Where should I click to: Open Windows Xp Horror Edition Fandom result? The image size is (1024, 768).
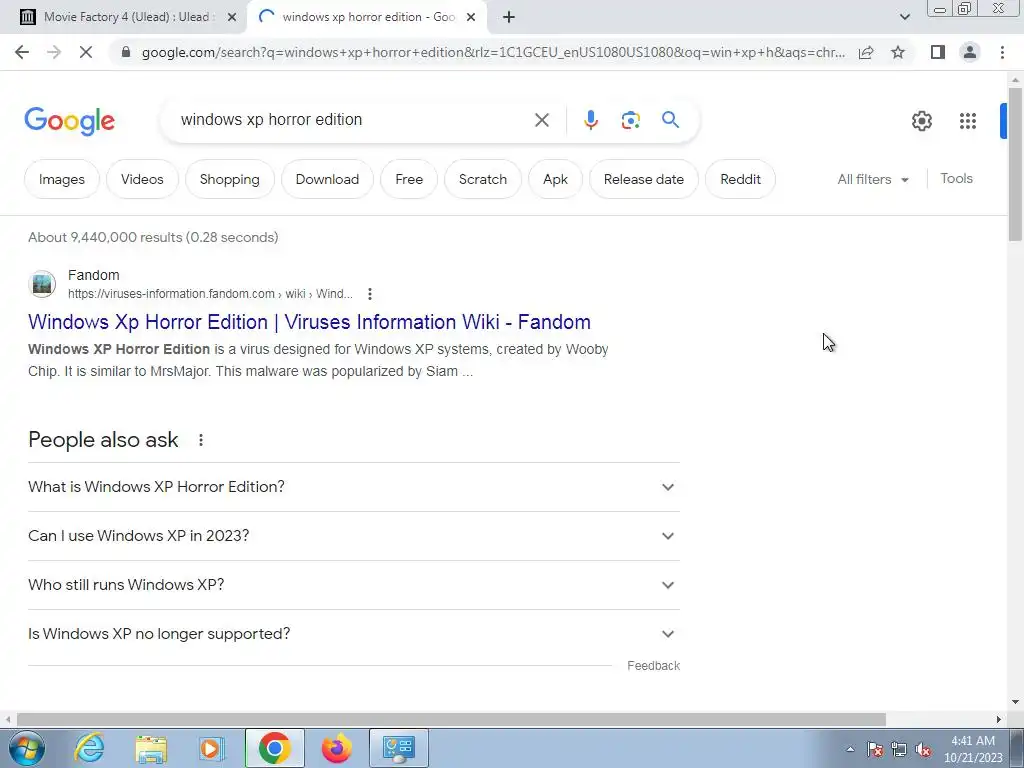point(309,322)
